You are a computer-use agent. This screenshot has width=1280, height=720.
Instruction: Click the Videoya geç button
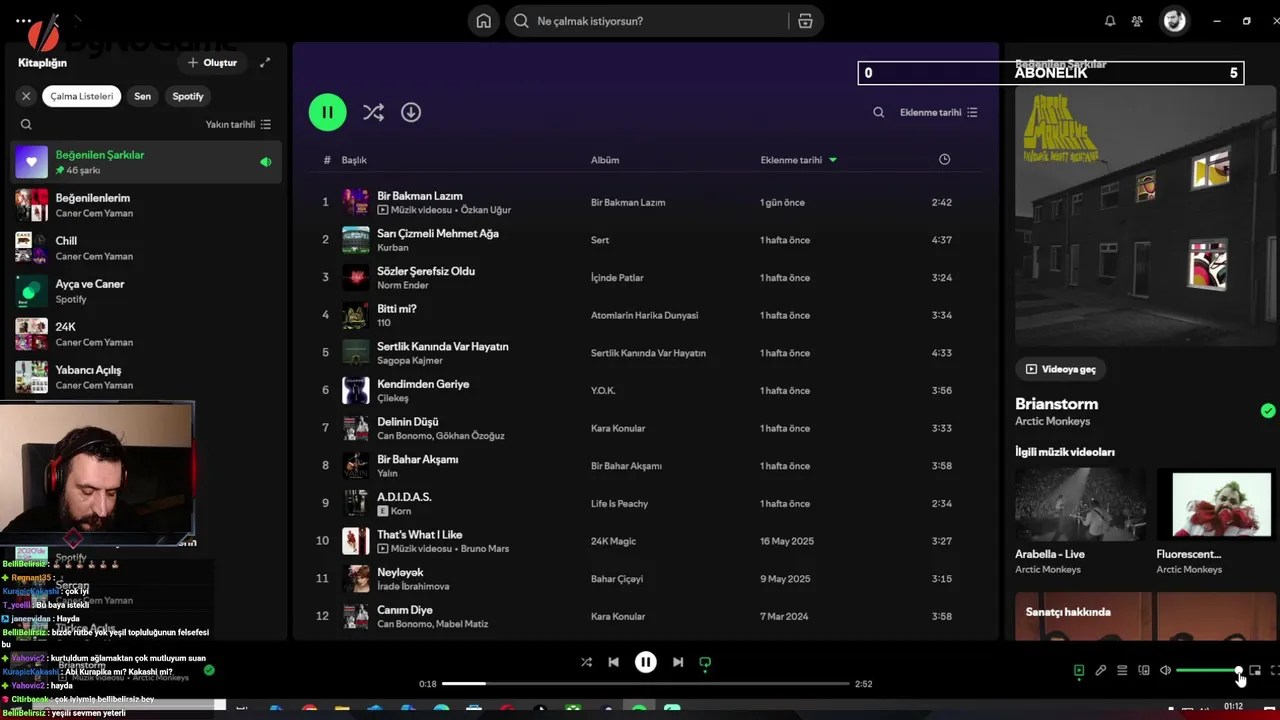point(1060,369)
